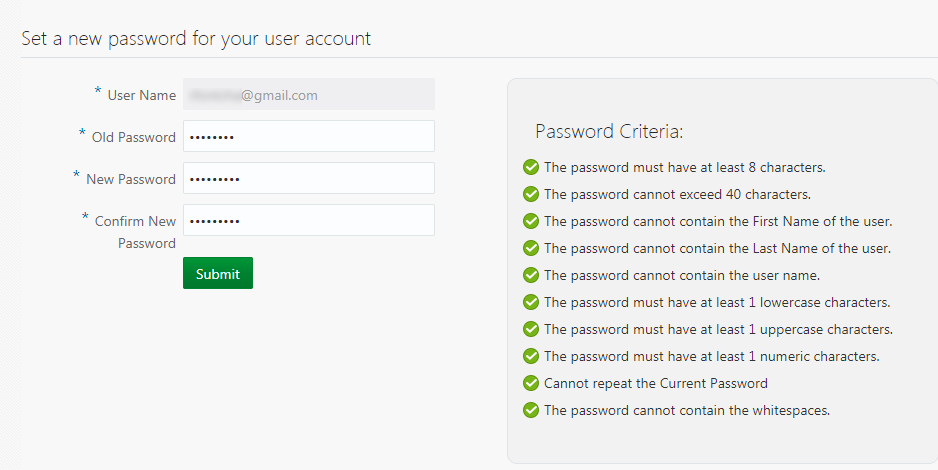Viewport: 938px width, 470px height.
Task: Focus the New Password field
Action: (x=309, y=178)
